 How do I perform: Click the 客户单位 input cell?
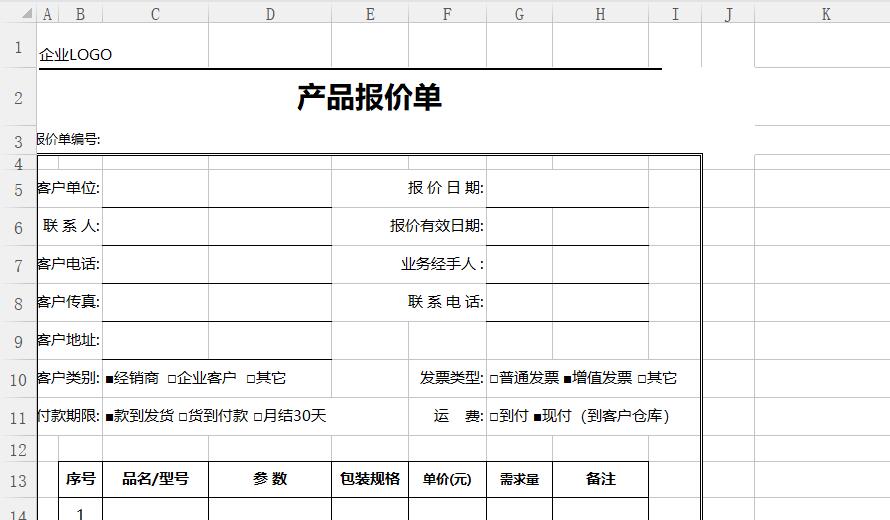(x=217, y=188)
